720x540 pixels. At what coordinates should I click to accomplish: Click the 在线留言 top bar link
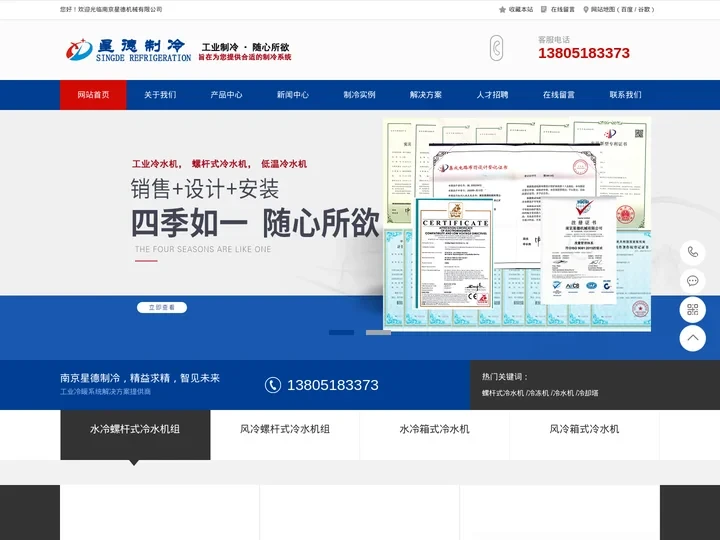click(562, 9)
